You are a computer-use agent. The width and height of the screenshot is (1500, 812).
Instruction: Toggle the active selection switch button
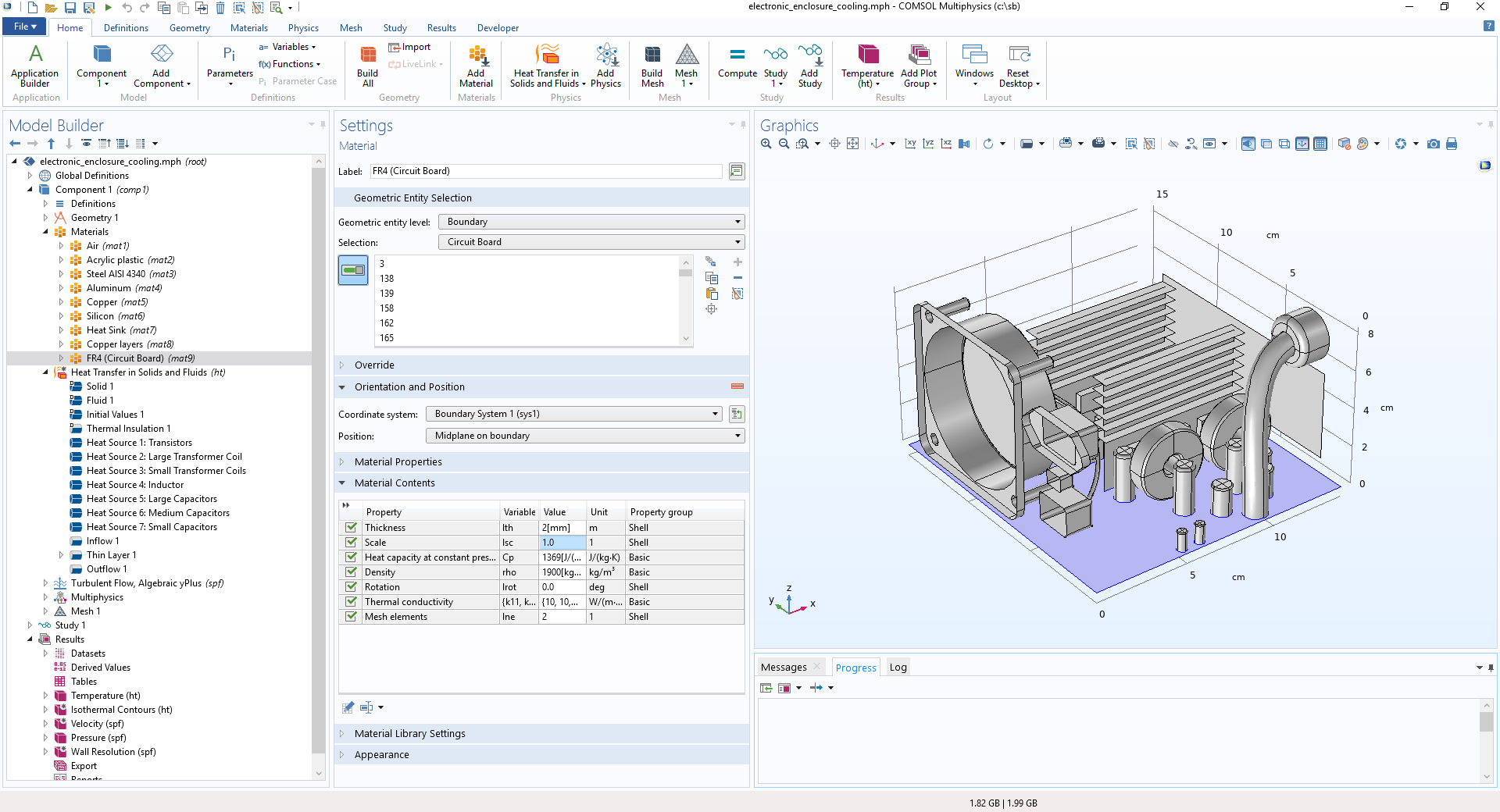(353, 270)
